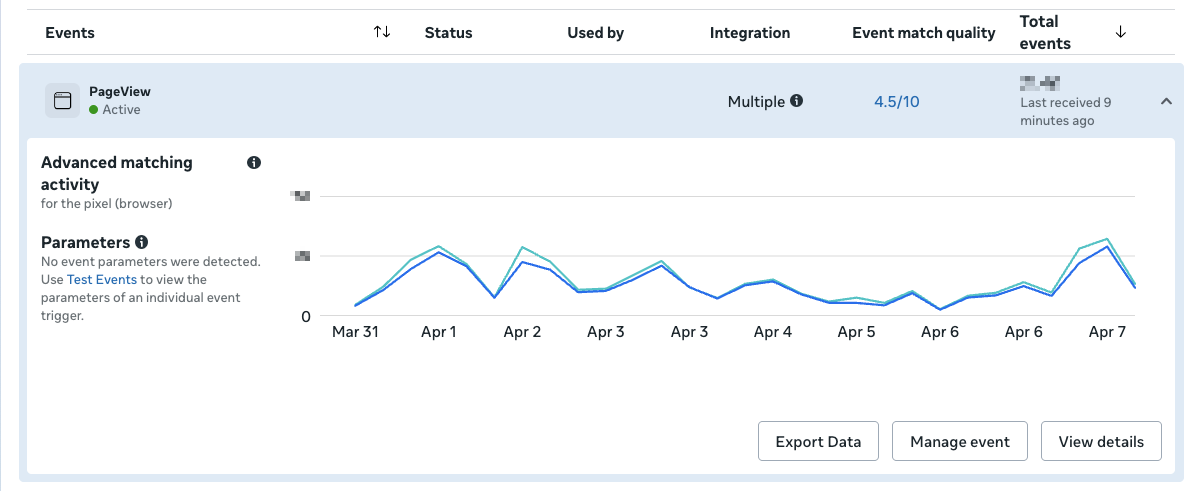The image size is (1194, 491).
Task: Collapse the PageView row with the chevron
Action: pyautogui.click(x=1166, y=101)
